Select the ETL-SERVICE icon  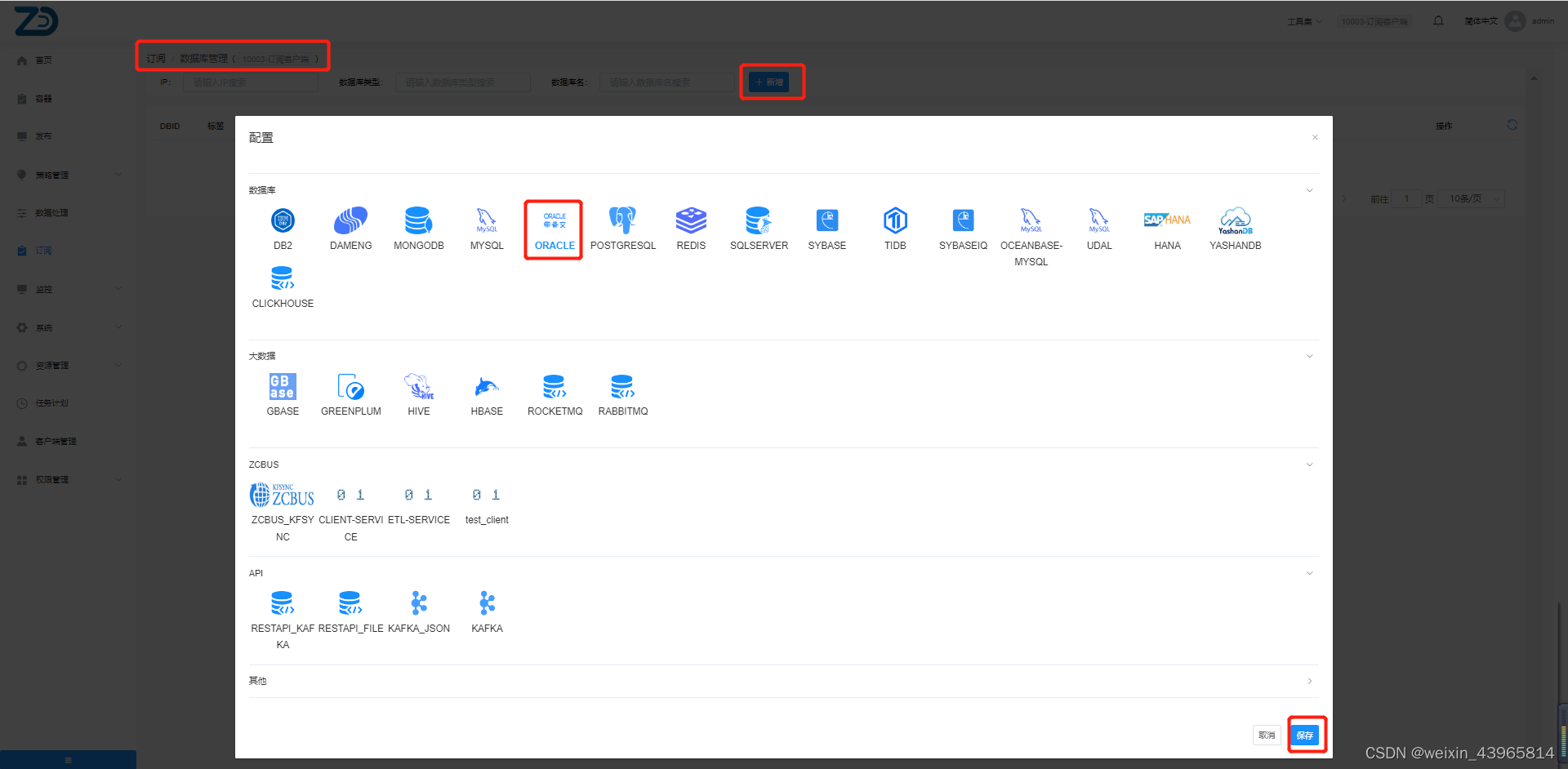click(419, 495)
